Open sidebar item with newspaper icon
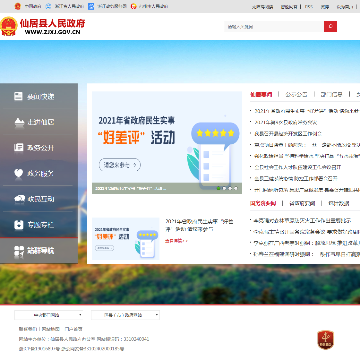The width and height of the screenshot is (360, 360). pos(39,96)
